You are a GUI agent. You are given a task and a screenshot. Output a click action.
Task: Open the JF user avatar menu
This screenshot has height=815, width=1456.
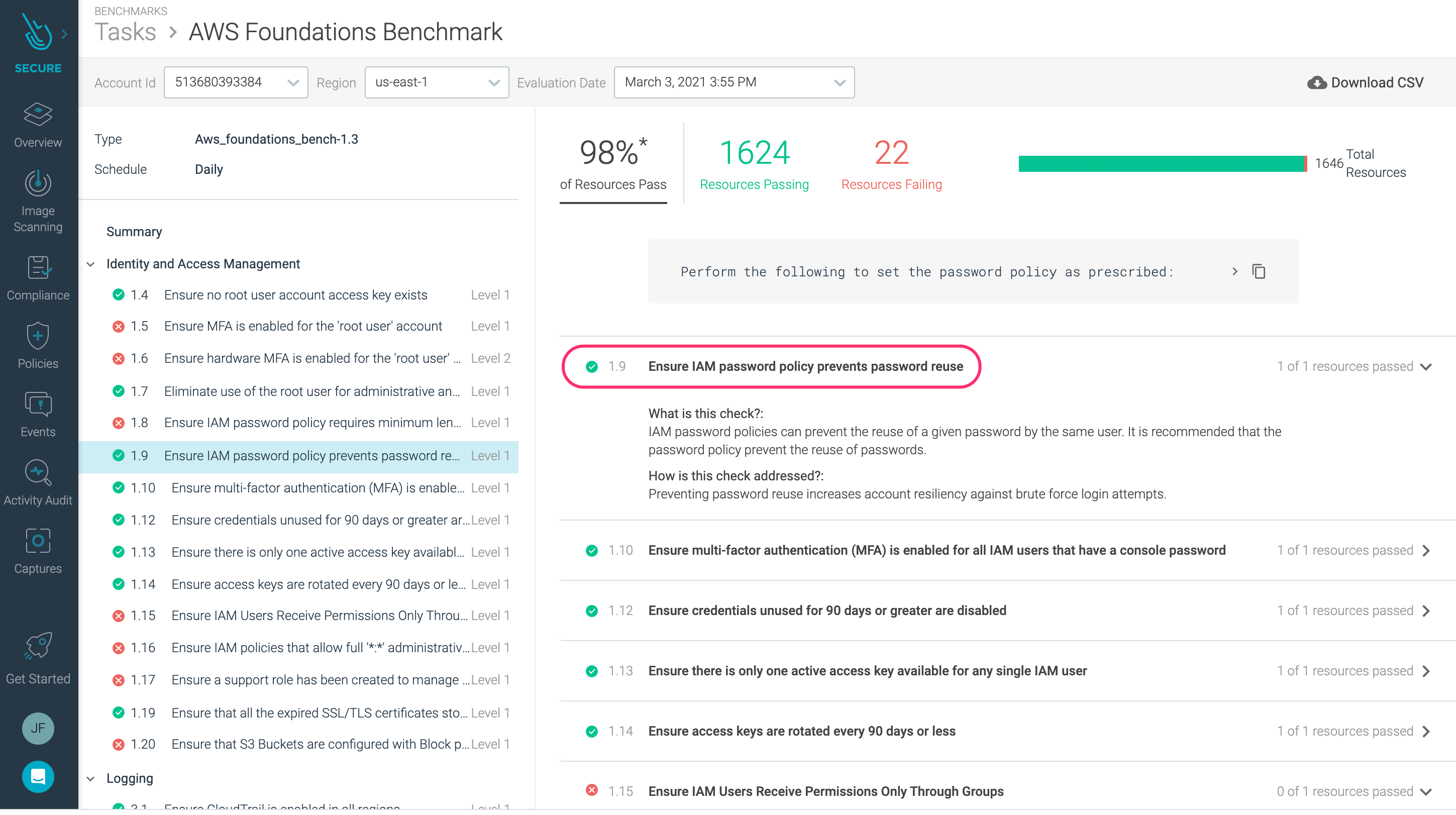coord(38,728)
